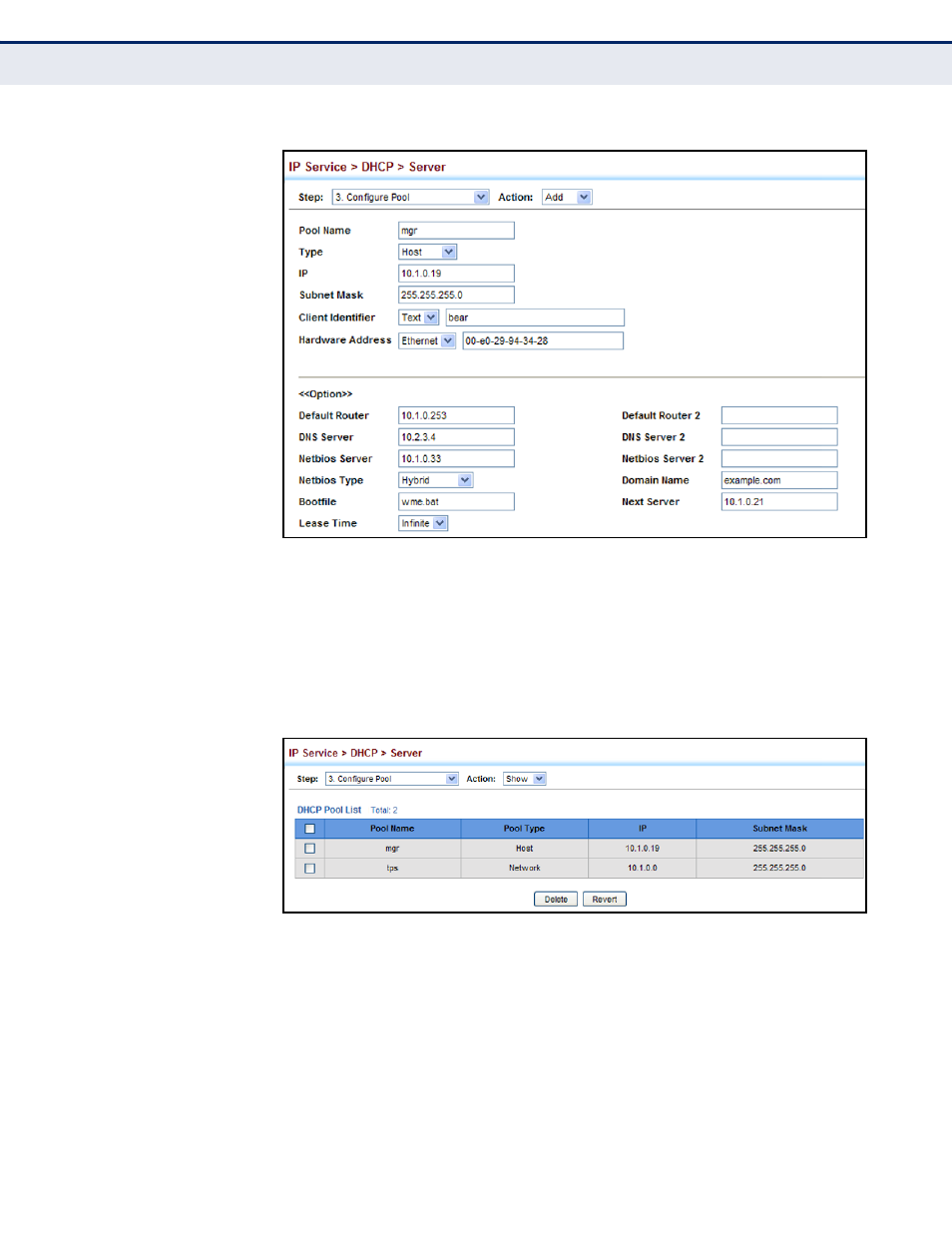
Task: Click the Network pool type cell
Action: coord(525,869)
